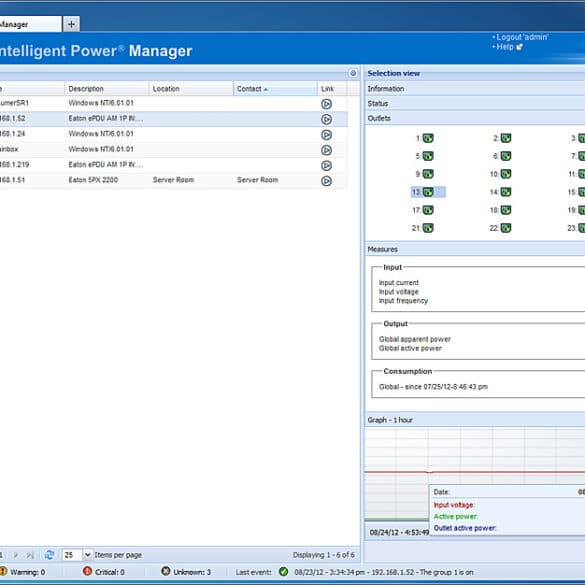585x585 pixels.
Task: Click the red input voltage graph line
Action: click(x=475, y=472)
